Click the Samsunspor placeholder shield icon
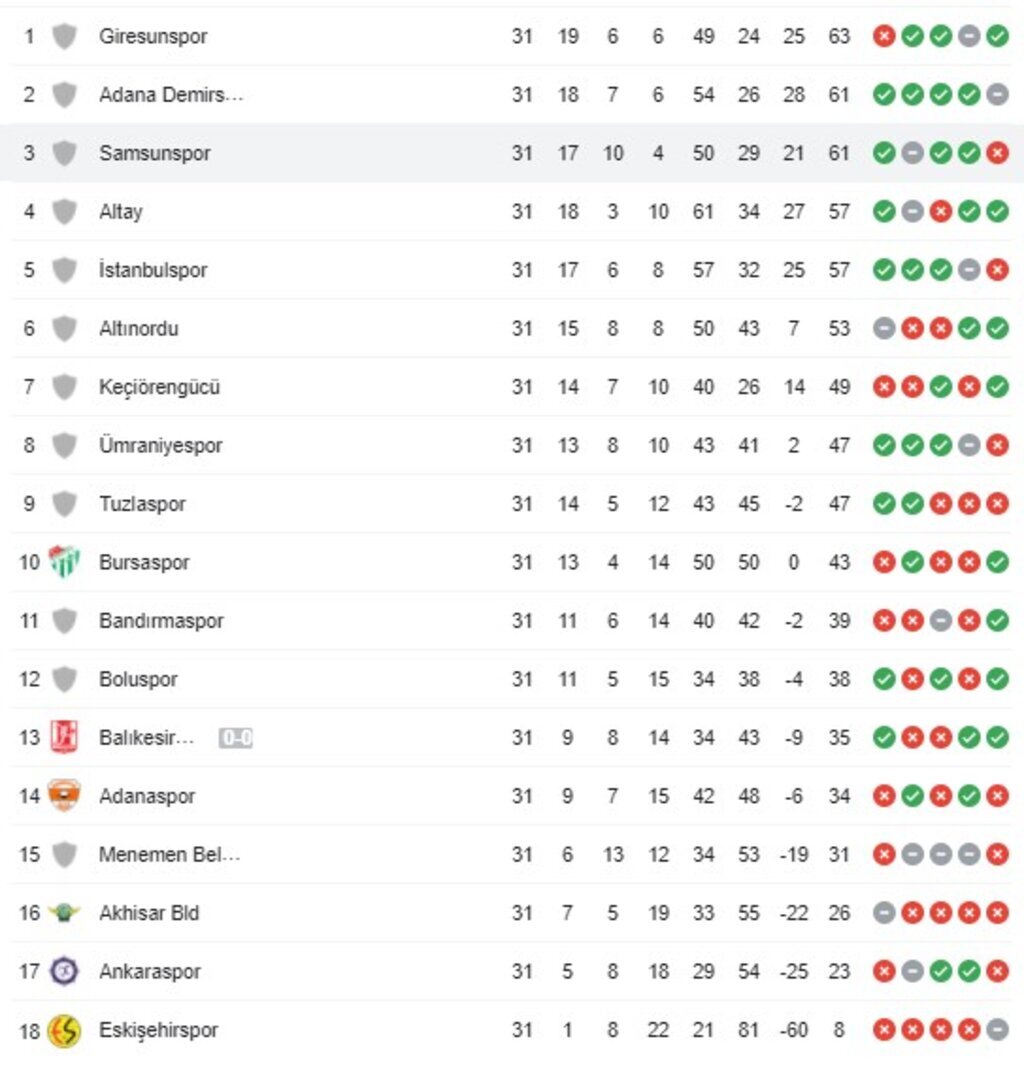1024x1071 pixels. pyautogui.click(x=64, y=153)
